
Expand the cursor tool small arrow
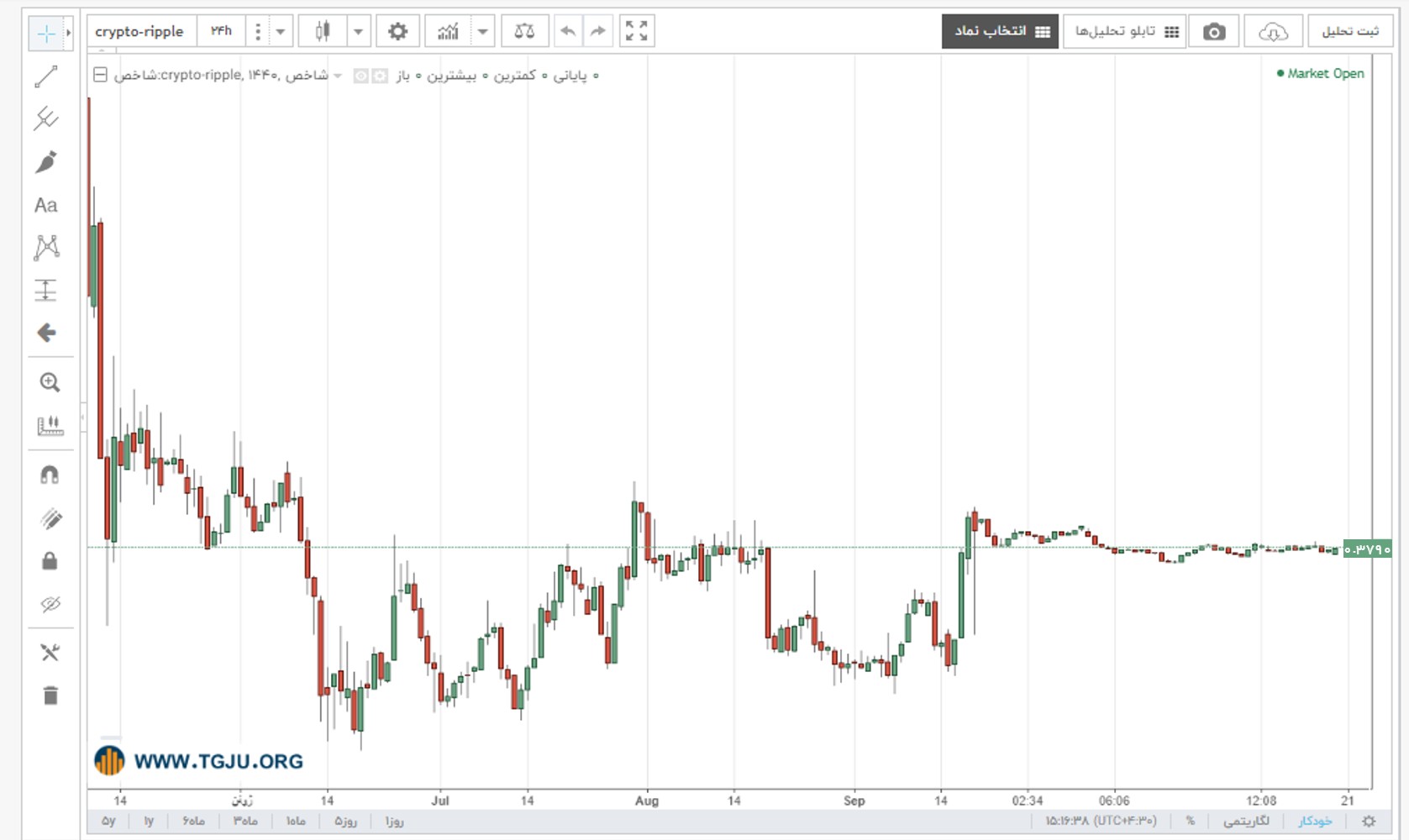69,33
